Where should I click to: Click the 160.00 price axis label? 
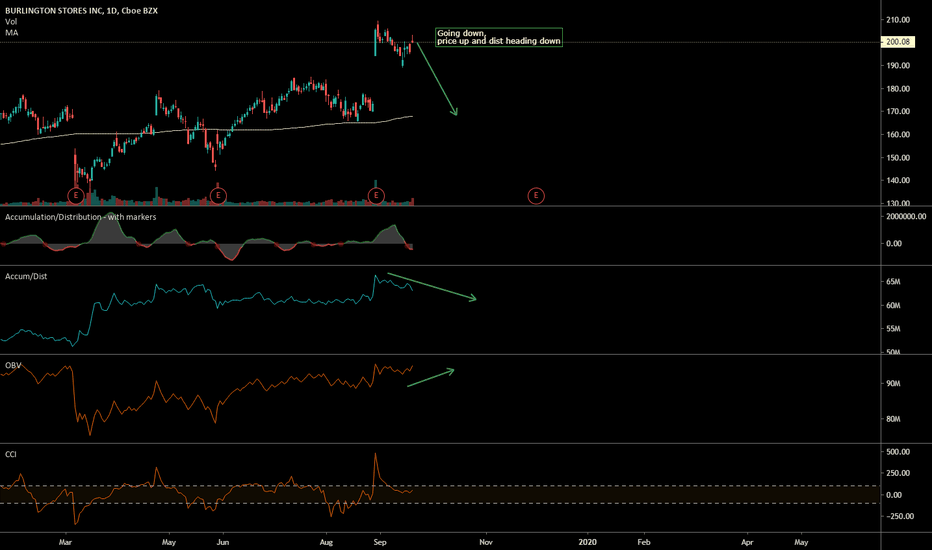(x=898, y=134)
